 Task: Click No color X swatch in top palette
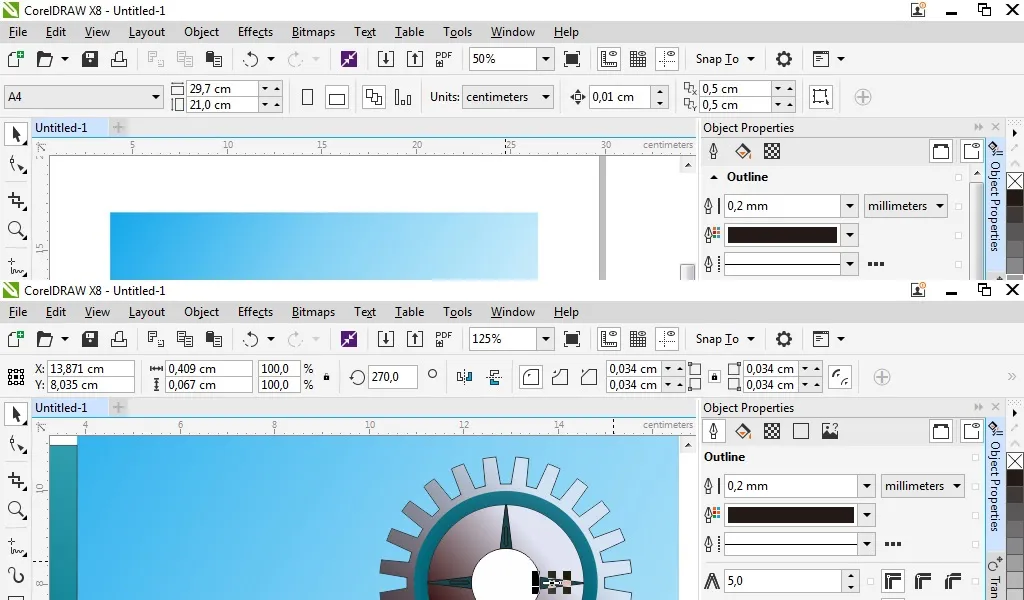(1014, 181)
